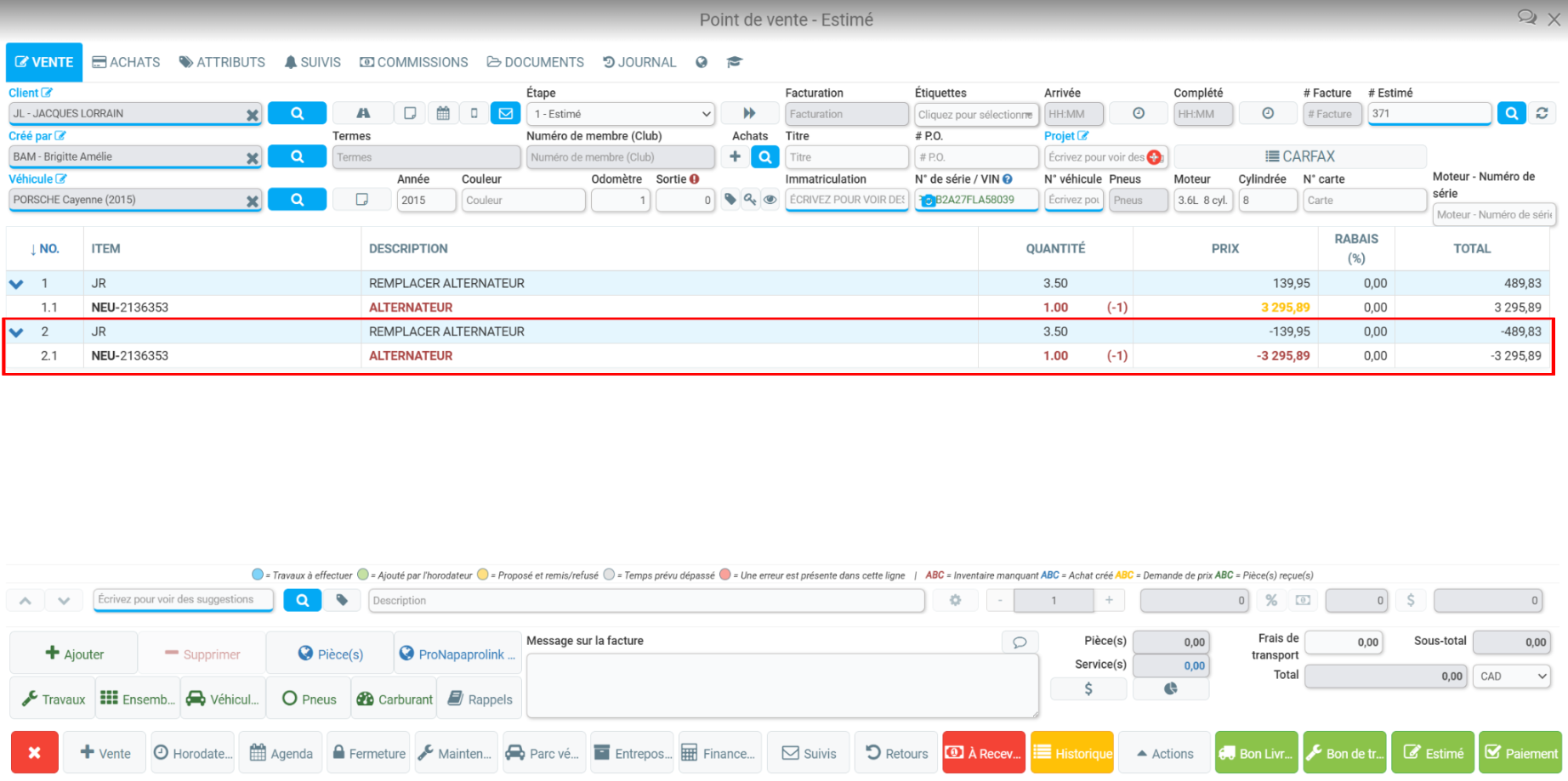Open the COMMISSIONS tab
This screenshot has height=781, width=1568.
click(413, 62)
